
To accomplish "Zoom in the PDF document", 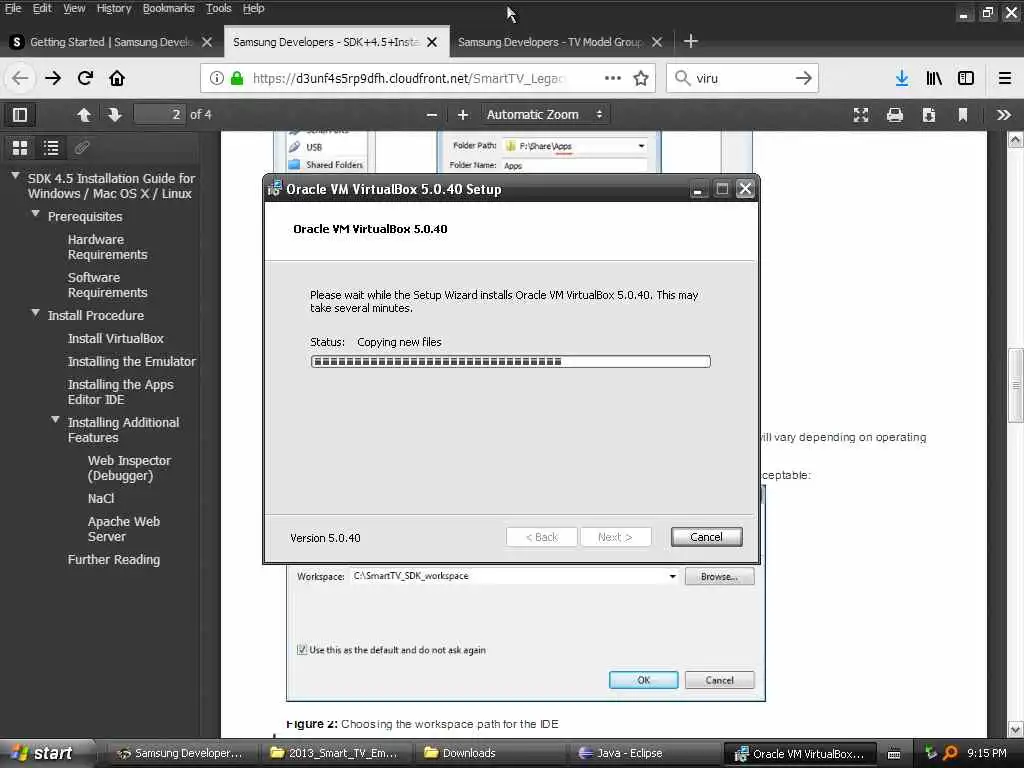I will [x=463, y=115].
